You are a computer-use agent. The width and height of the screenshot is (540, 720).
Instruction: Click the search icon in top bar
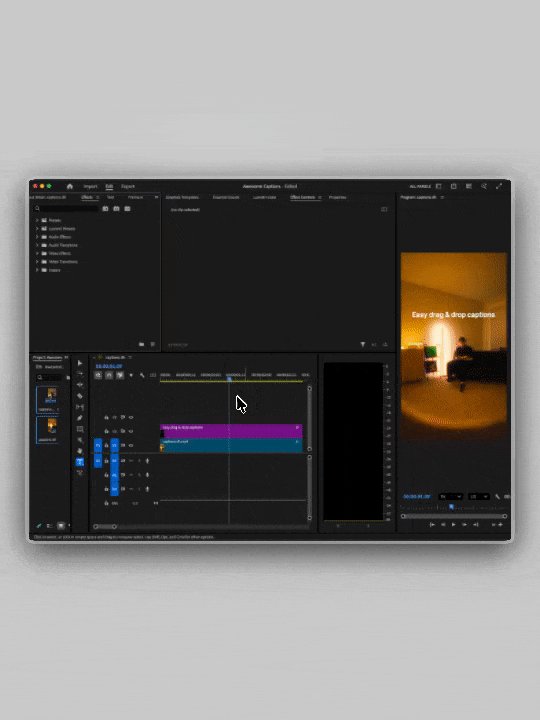[484, 186]
